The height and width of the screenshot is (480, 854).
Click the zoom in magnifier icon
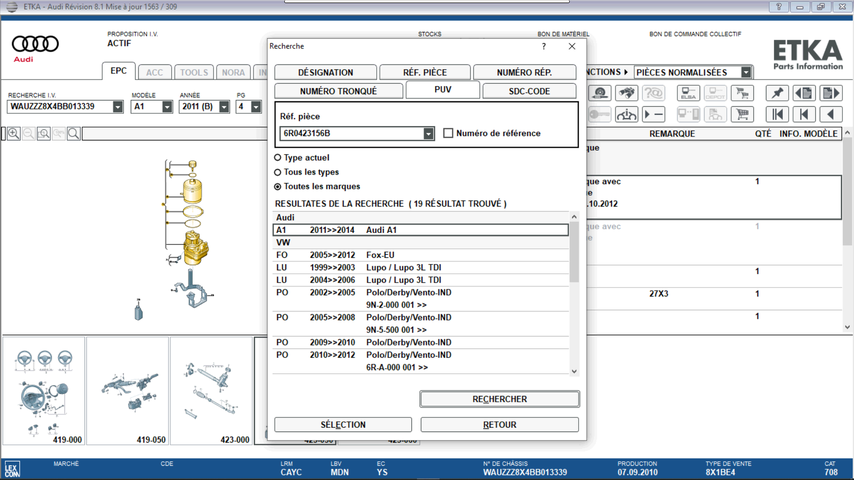pos(14,133)
